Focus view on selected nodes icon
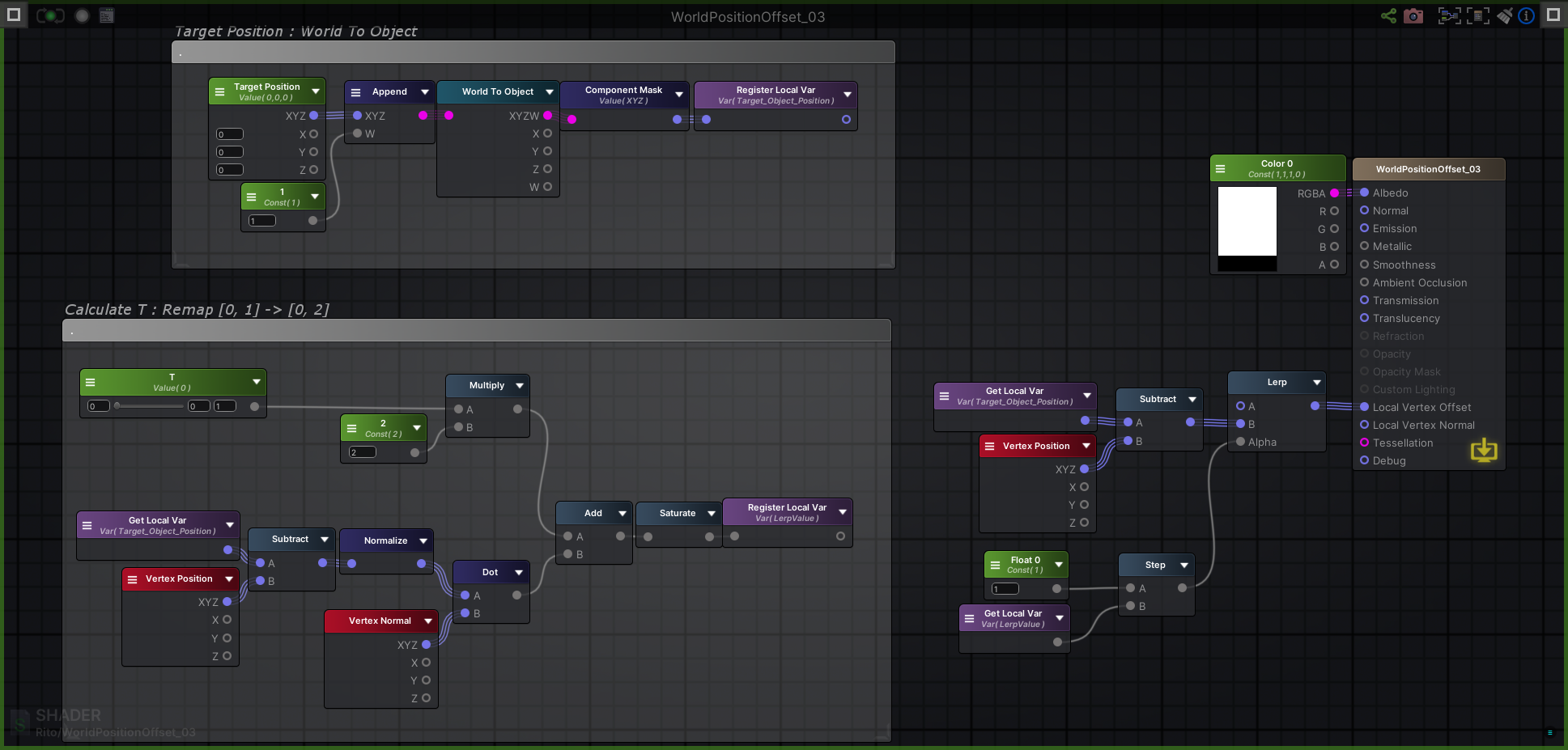The width and height of the screenshot is (1568, 750). tap(1449, 15)
